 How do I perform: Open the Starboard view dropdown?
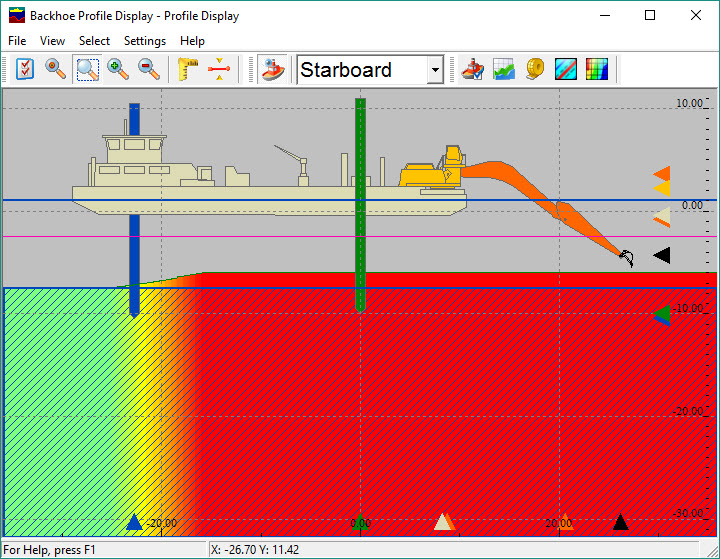(435, 70)
